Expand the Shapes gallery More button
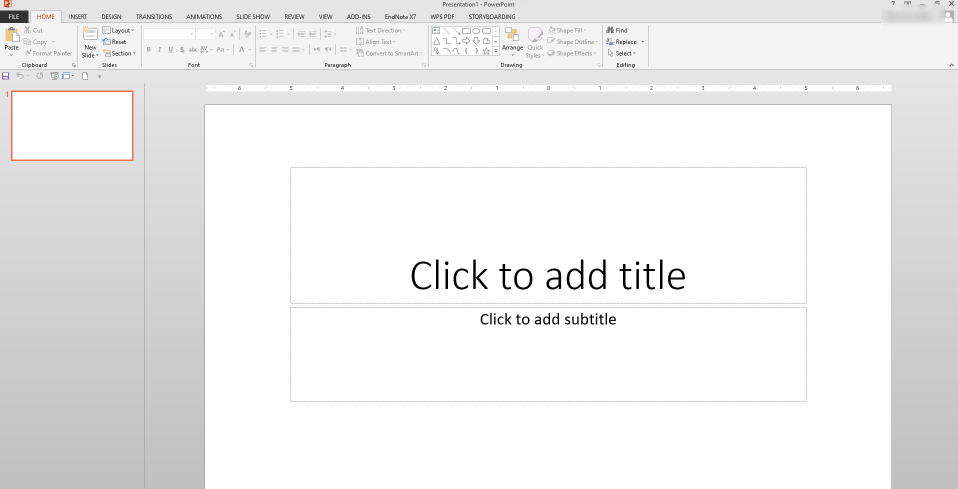The image size is (958, 489). 495,51
